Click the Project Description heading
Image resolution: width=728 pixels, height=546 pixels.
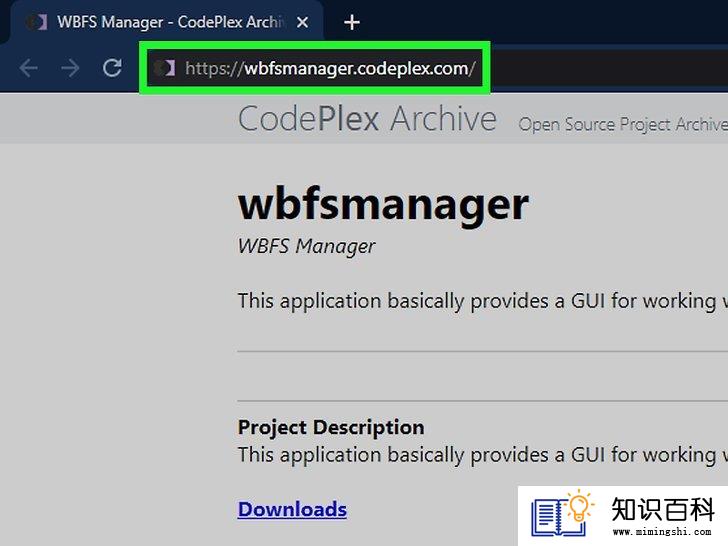(x=331, y=427)
